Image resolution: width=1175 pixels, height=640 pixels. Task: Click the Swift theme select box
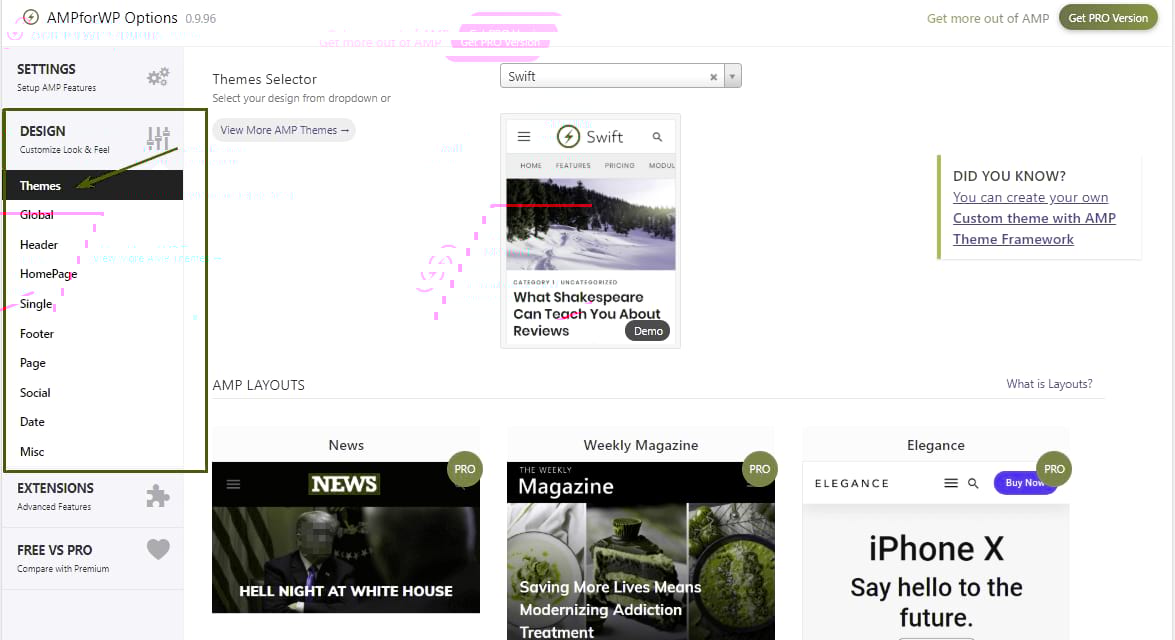click(x=620, y=76)
